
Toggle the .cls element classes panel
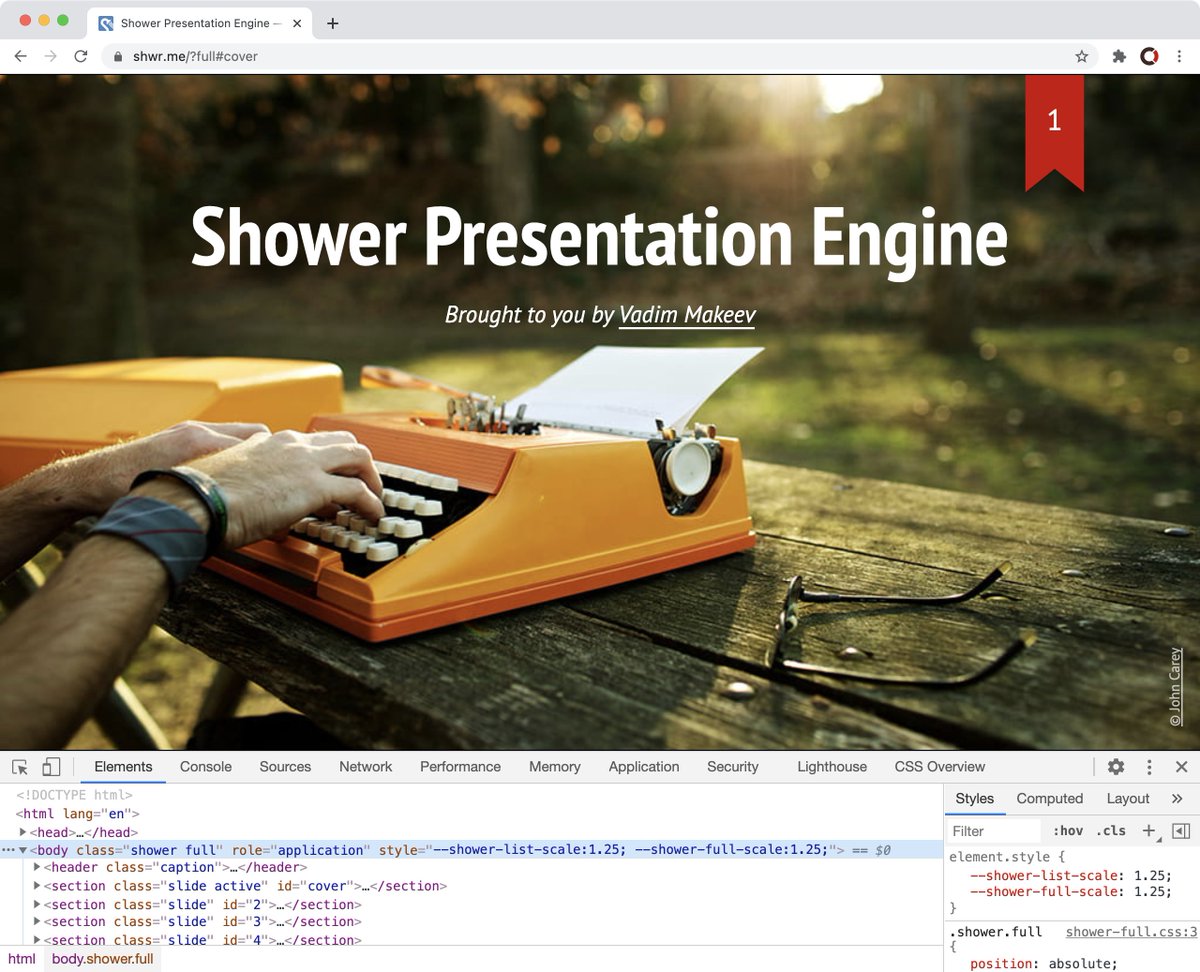click(x=1111, y=831)
